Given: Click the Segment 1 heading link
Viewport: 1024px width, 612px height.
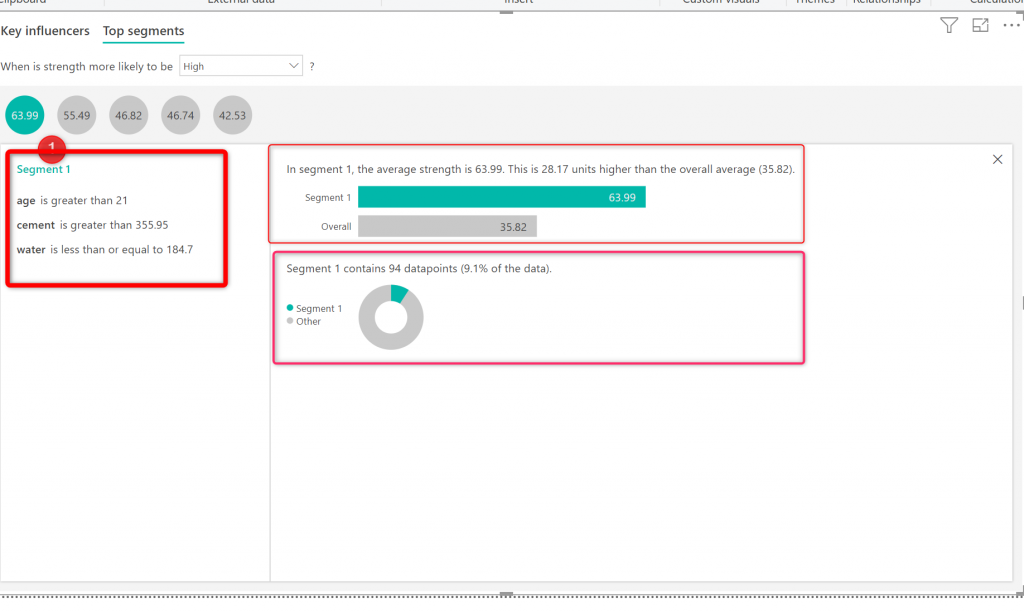Looking at the screenshot, I should [x=43, y=170].
